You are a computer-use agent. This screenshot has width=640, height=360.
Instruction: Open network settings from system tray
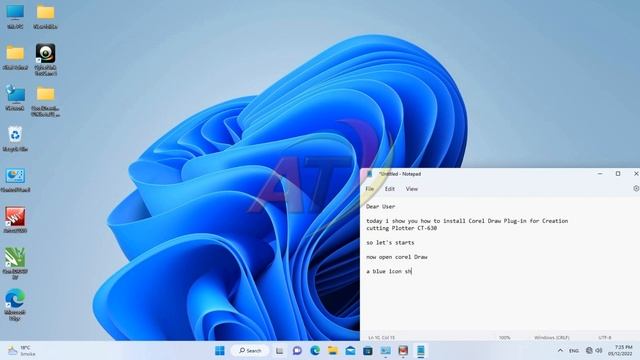pos(589,351)
